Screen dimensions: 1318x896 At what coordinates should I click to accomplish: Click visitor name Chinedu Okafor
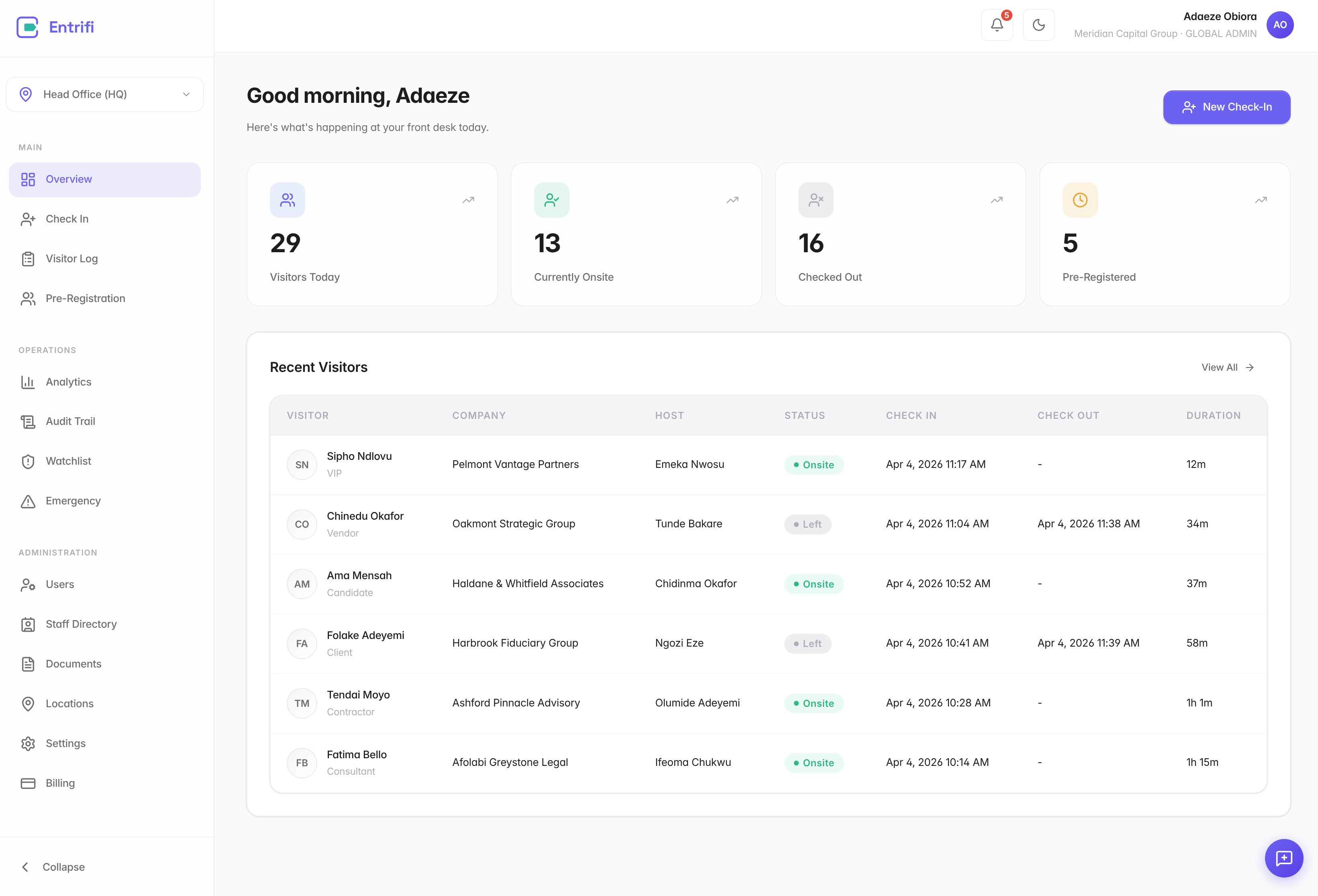tap(365, 516)
